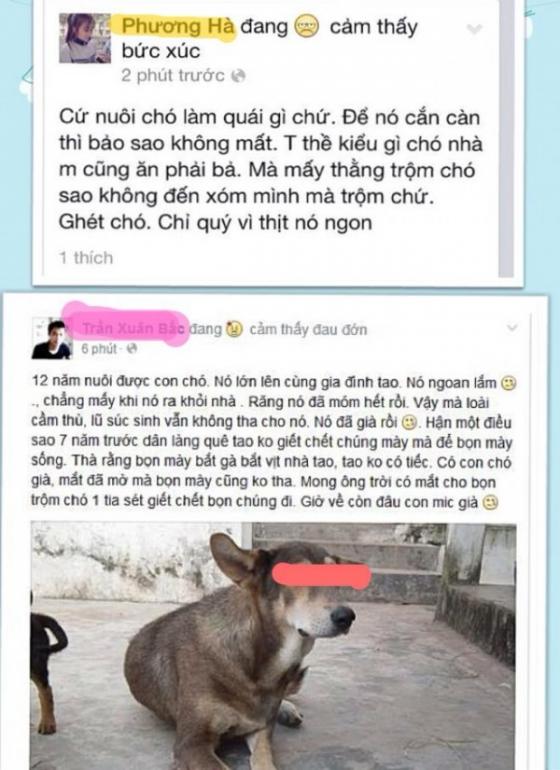560x770 pixels.
Task: Click the 'cảm thấy bức xúc' feeling text
Action: point(269,38)
